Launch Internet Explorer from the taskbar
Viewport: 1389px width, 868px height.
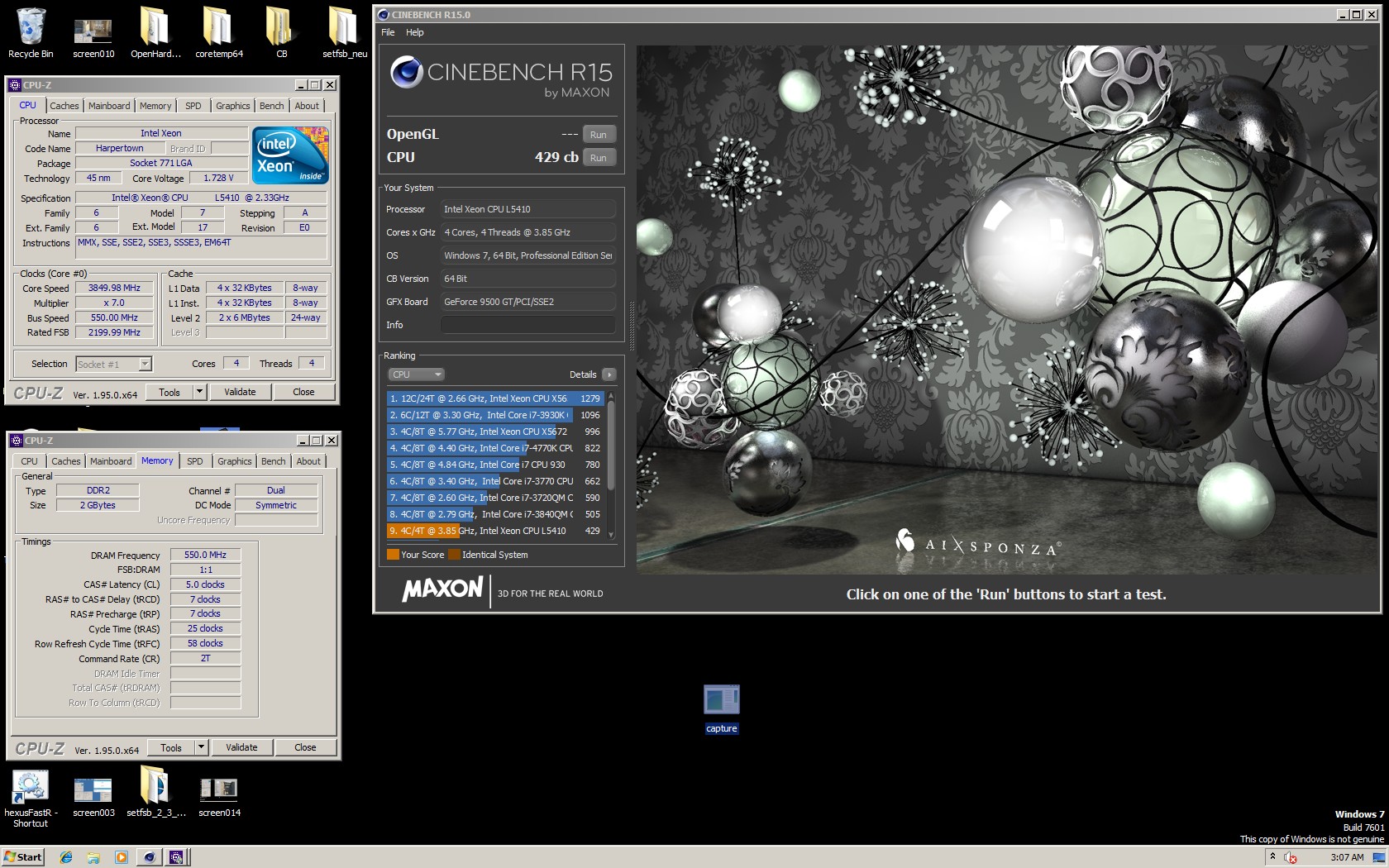pos(66,857)
